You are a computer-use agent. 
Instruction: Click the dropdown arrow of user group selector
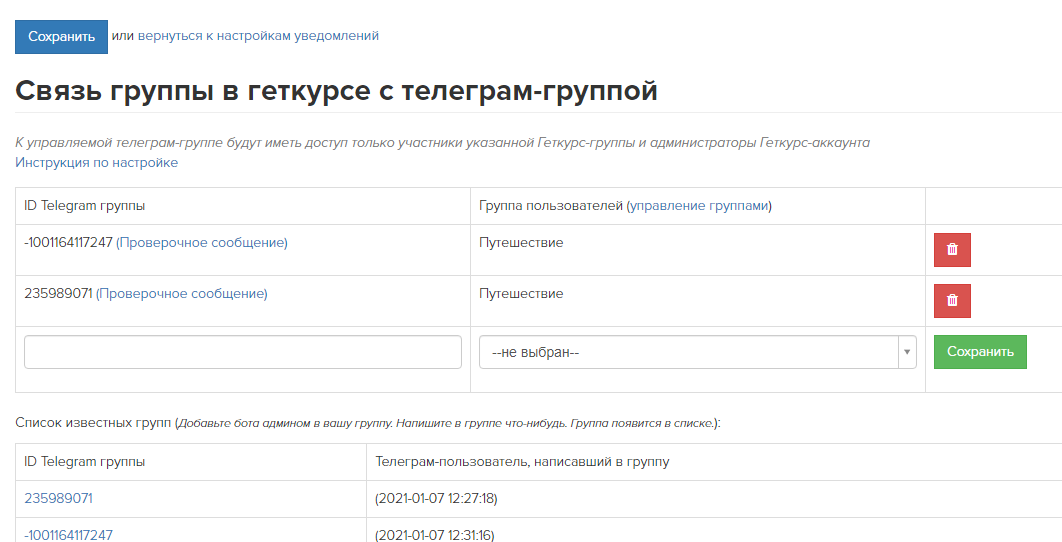(x=908, y=352)
